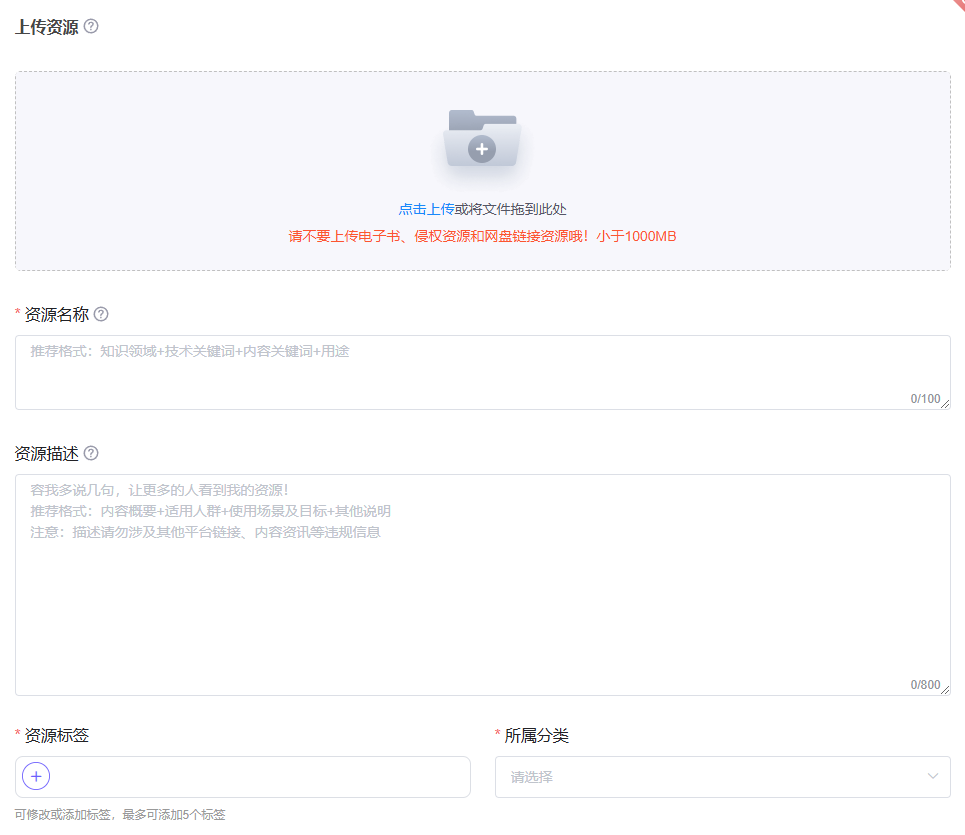Screen dimensions: 965x835
Task: Click the 资源标签 field label
Action: [56, 736]
